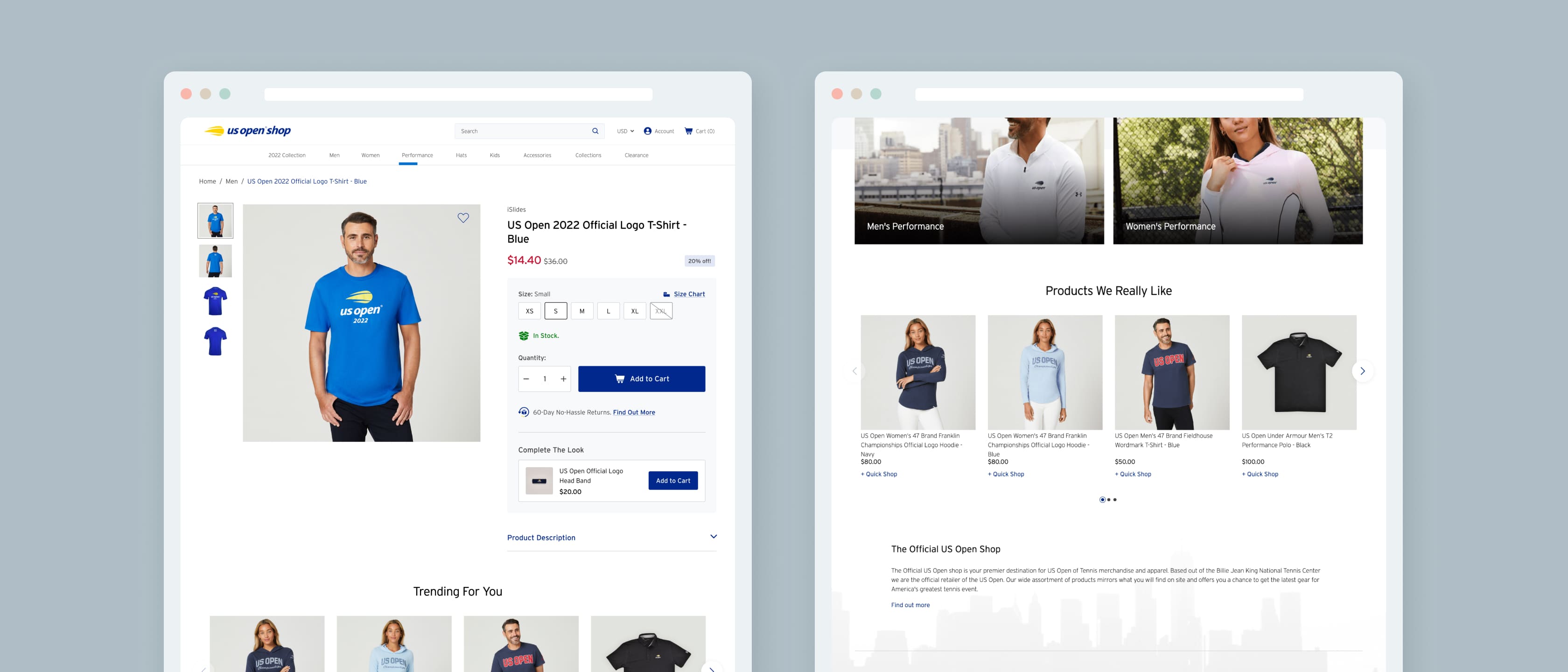Image resolution: width=1568 pixels, height=672 pixels.
Task: Click the US Open Shop logo
Action: pos(247,130)
